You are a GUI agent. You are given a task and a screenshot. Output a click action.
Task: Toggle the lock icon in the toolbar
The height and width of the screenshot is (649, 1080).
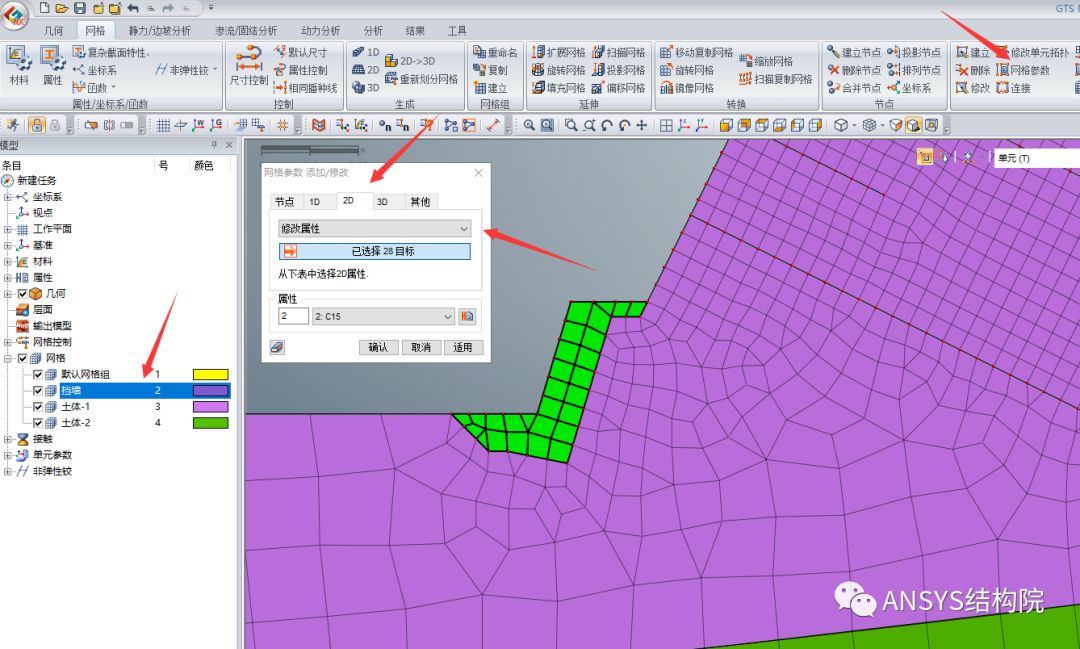pos(37,125)
